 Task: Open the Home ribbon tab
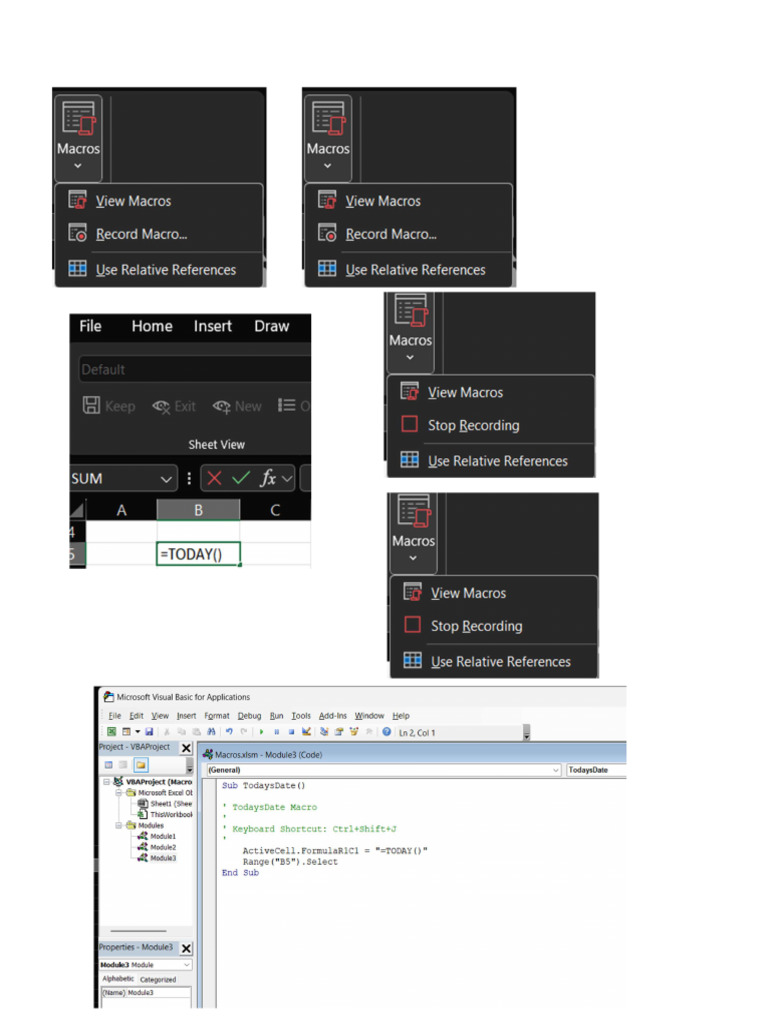point(152,326)
